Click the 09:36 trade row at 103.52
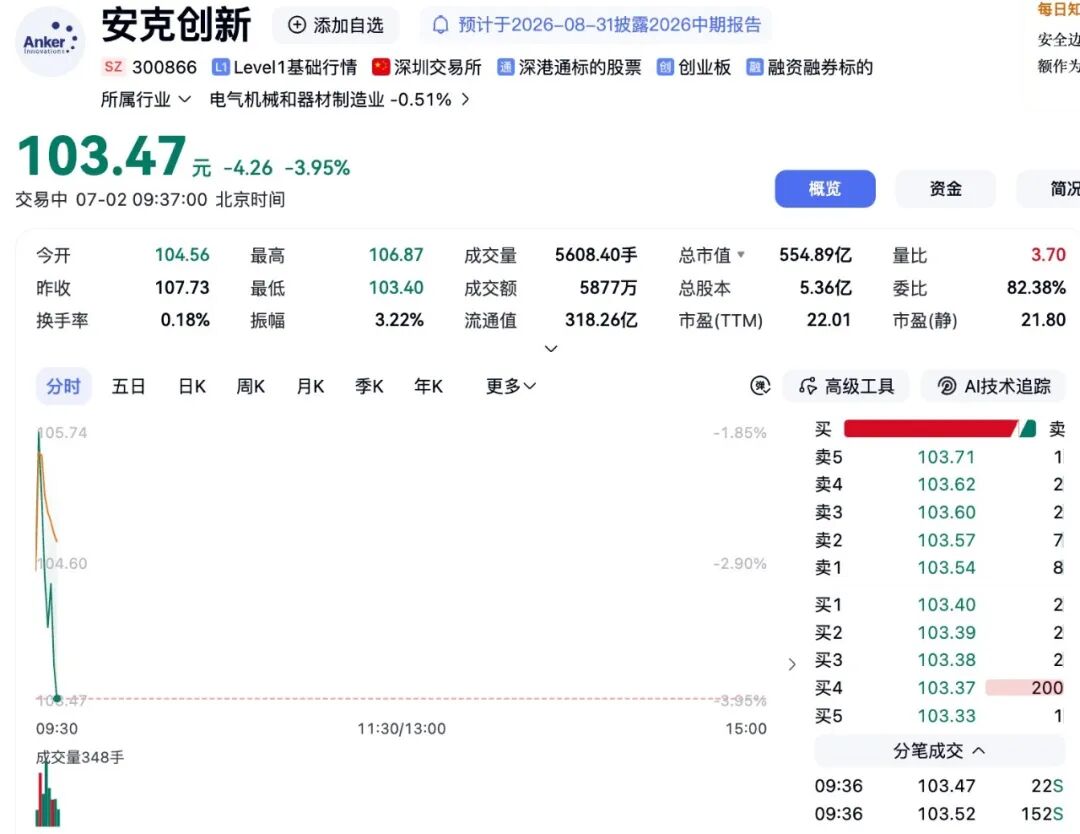The image size is (1080, 834). point(939,814)
